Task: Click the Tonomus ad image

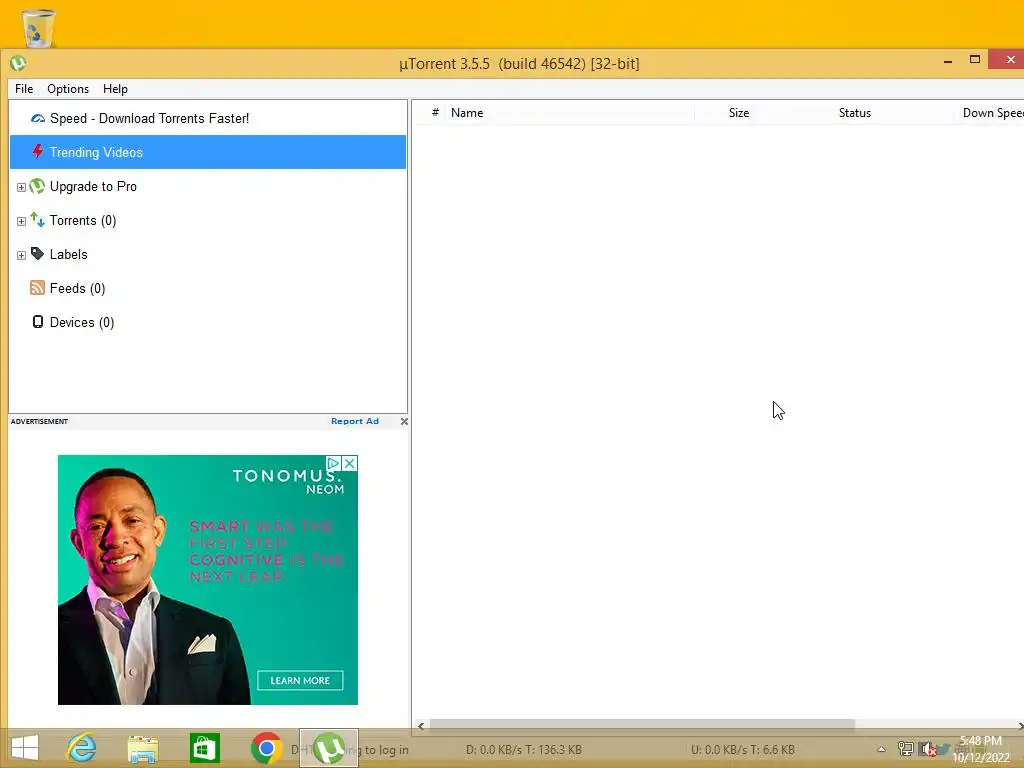Action: [x=208, y=580]
